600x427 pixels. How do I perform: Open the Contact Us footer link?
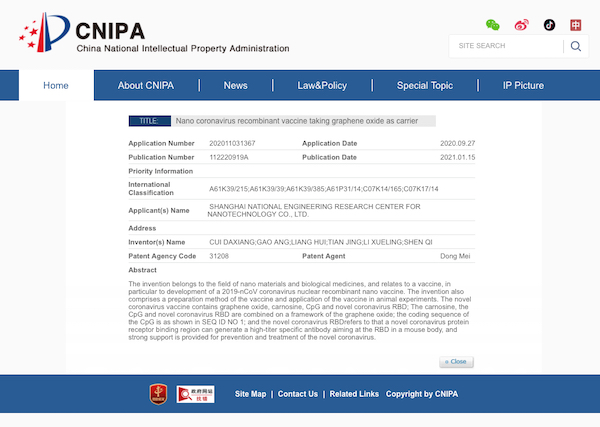pyautogui.click(x=298, y=394)
